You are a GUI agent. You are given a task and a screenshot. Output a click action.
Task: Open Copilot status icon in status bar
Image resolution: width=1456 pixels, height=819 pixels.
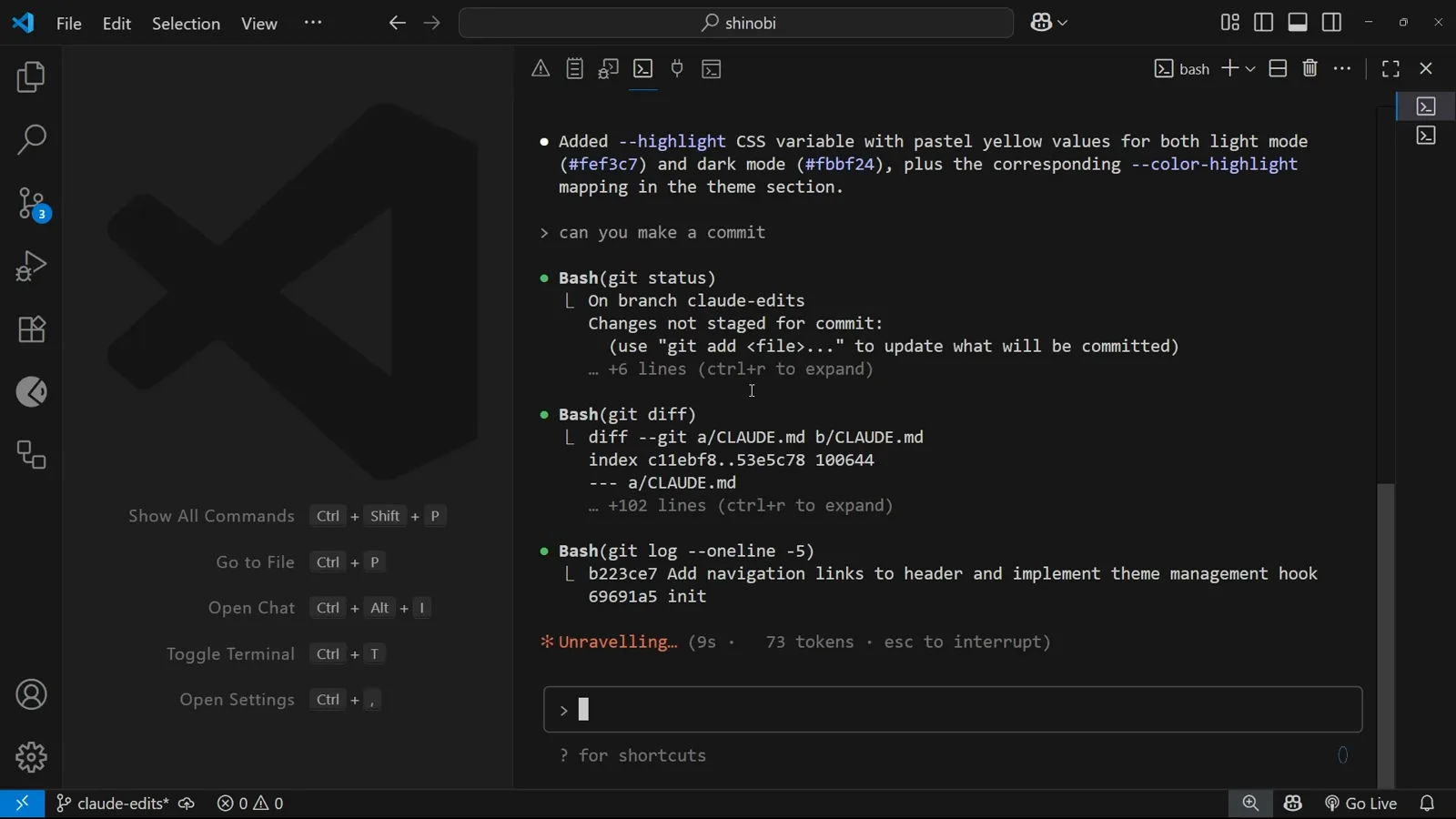click(x=1293, y=804)
